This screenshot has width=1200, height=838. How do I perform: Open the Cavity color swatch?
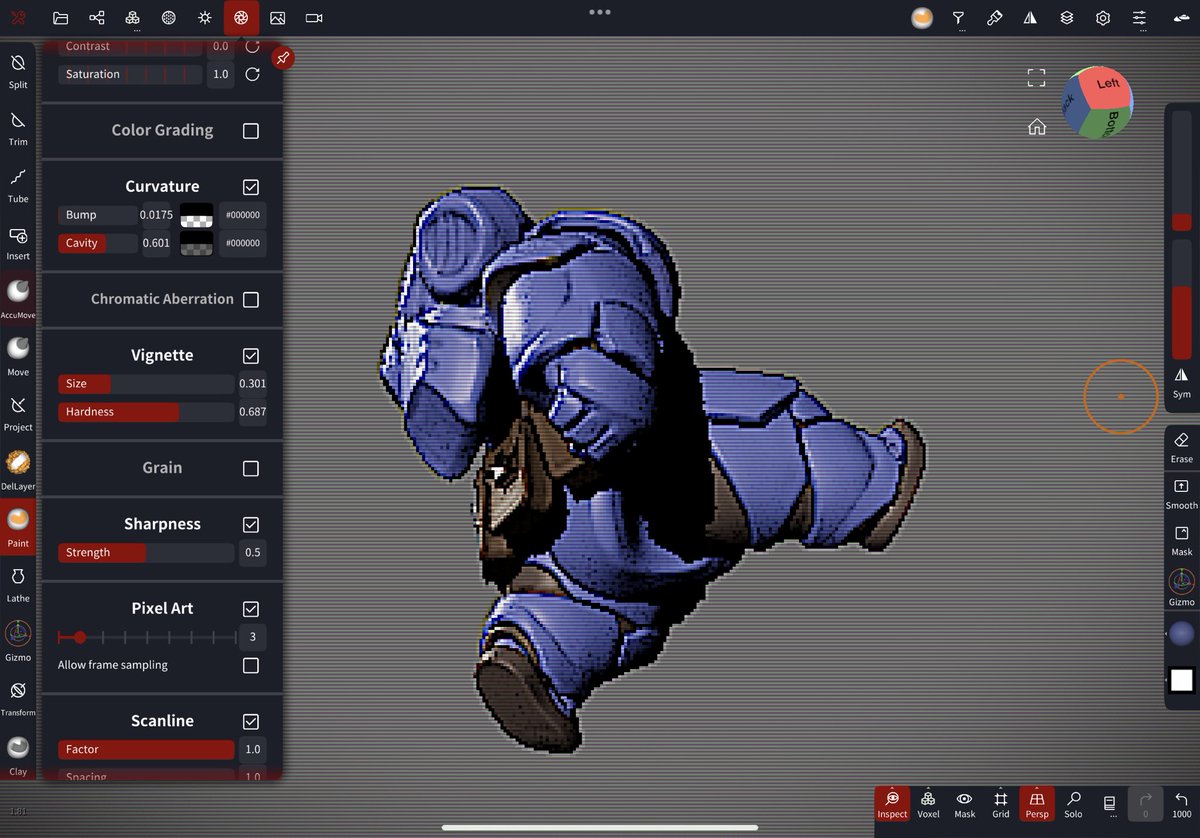(x=196, y=243)
